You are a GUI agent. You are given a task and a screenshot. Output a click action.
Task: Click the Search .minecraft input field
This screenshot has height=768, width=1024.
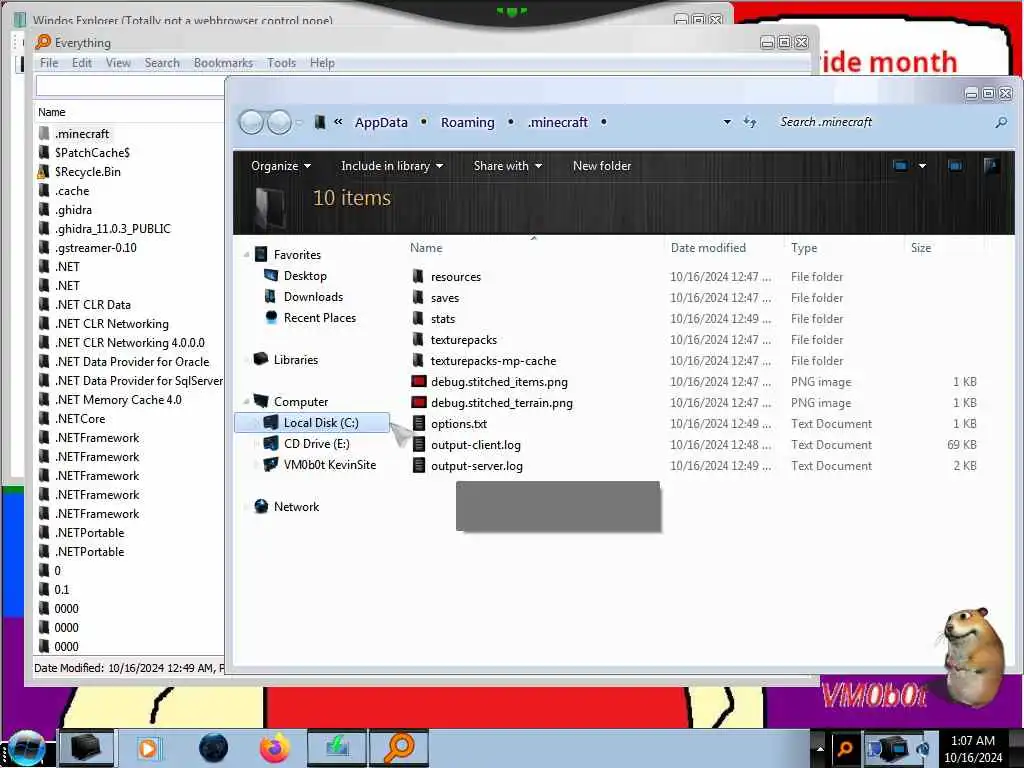click(883, 122)
